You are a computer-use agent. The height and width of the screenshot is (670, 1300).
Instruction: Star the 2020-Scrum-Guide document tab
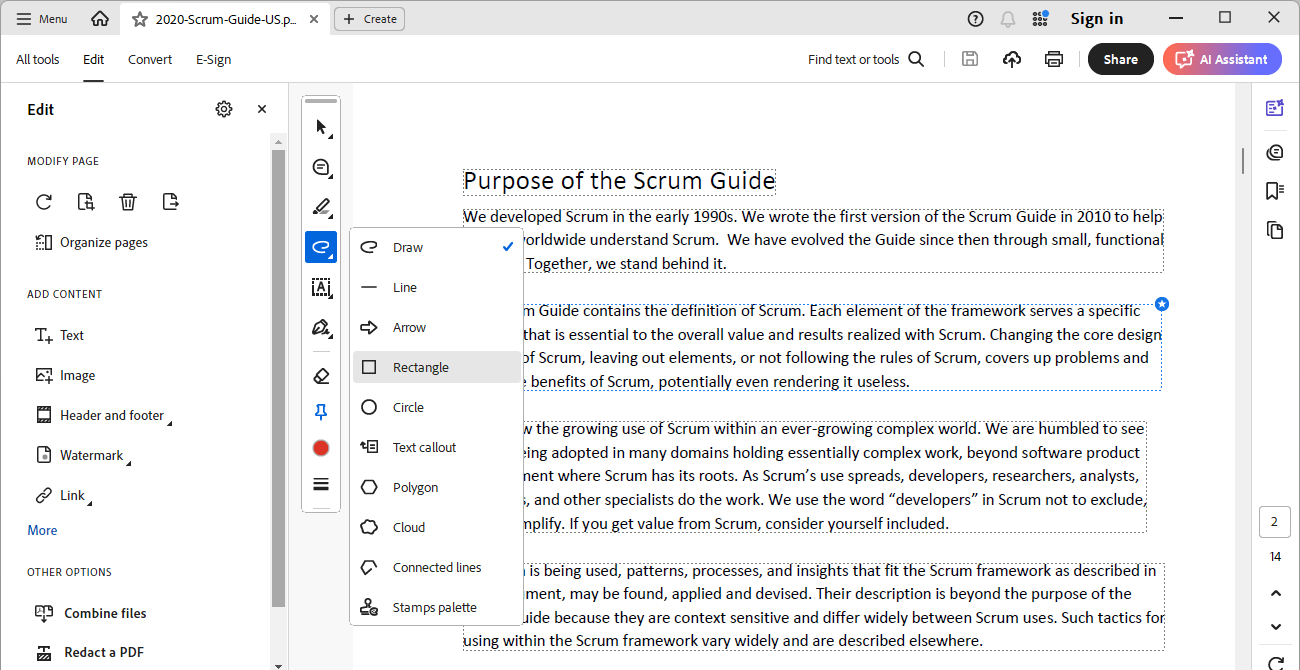(x=140, y=19)
